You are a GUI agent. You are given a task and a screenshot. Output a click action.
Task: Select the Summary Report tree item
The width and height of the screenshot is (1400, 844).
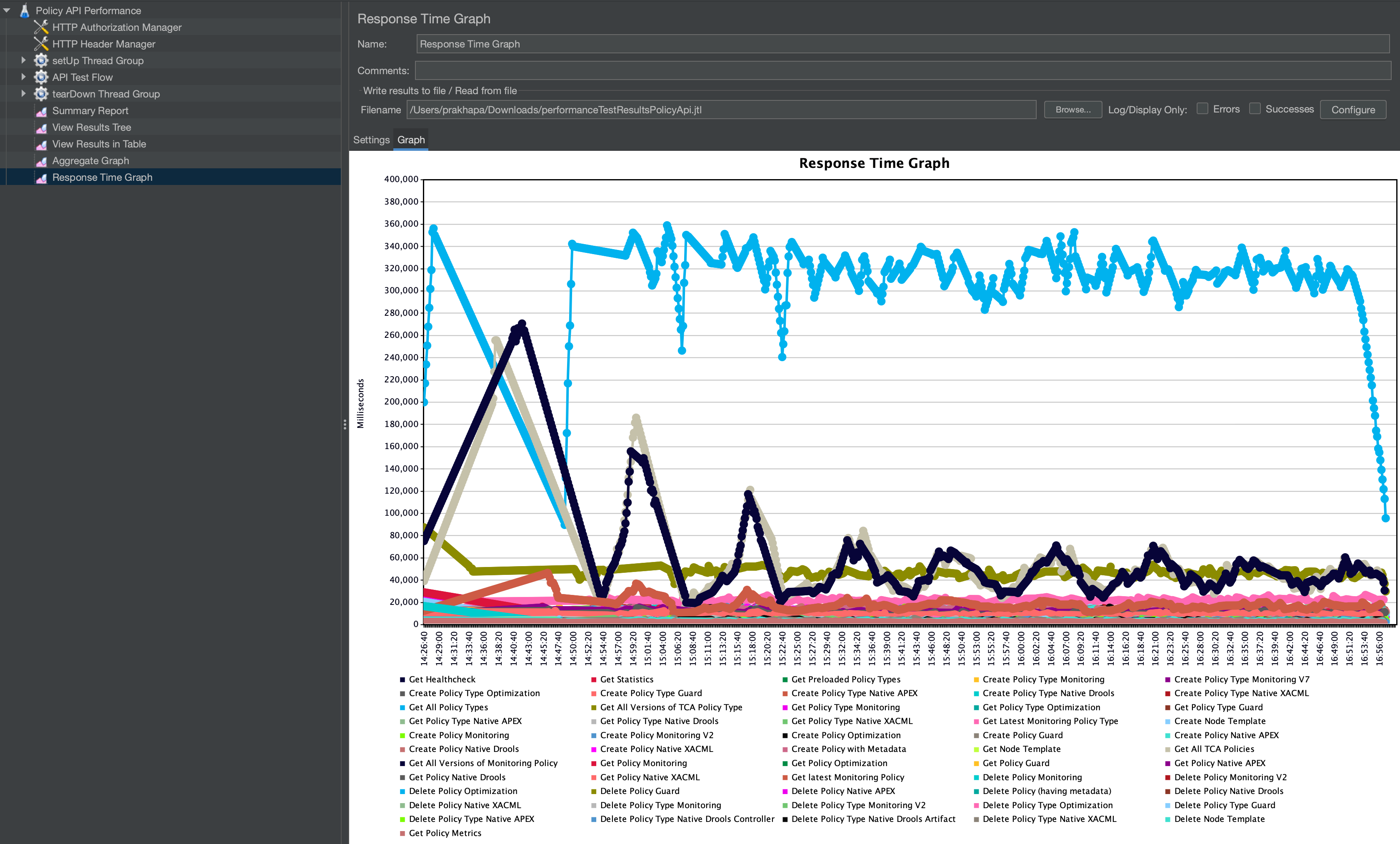click(x=90, y=111)
